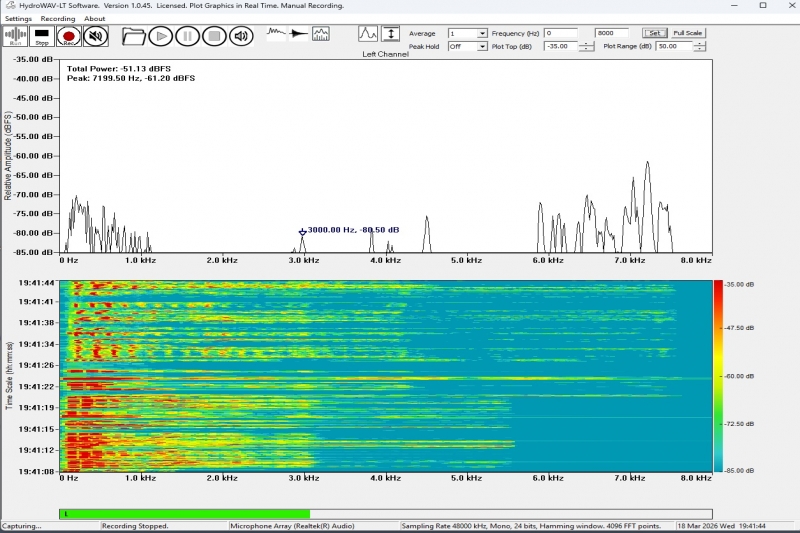Open an audio file via folder icon
800x533 pixels.
(x=133, y=36)
